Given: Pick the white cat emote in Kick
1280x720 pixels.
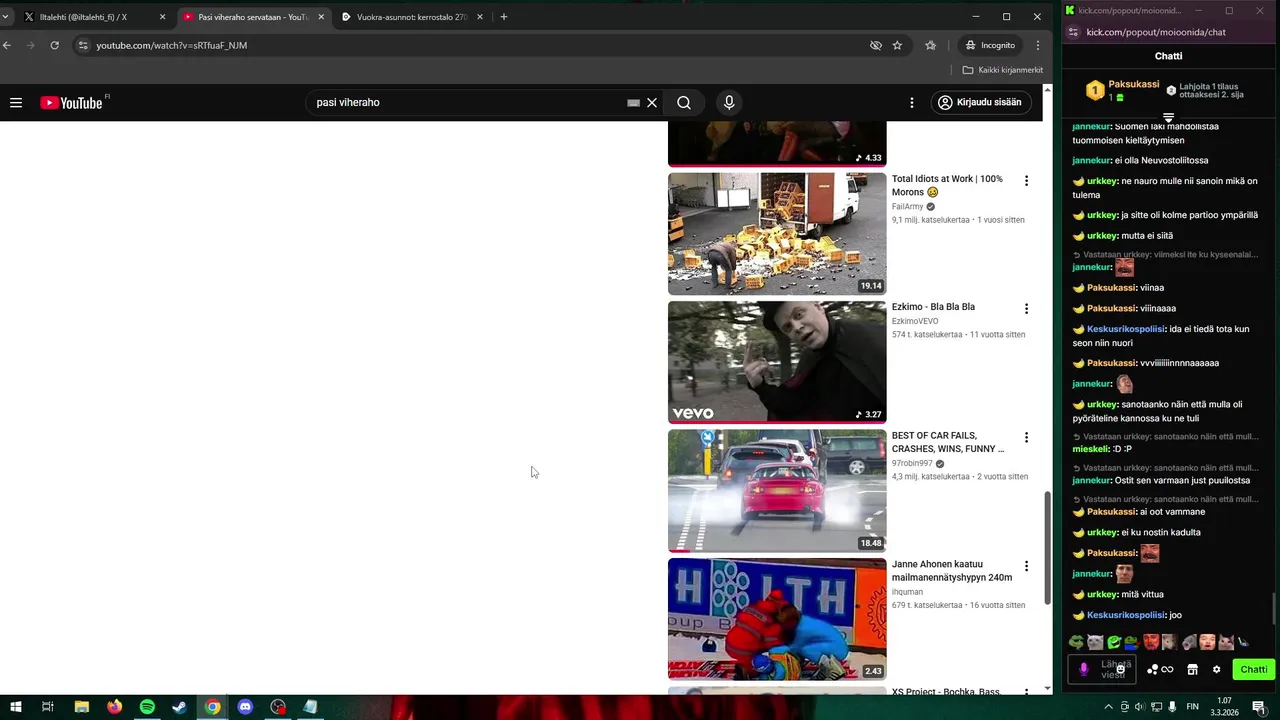Looking at the screenshot, I should (1095, 642).
